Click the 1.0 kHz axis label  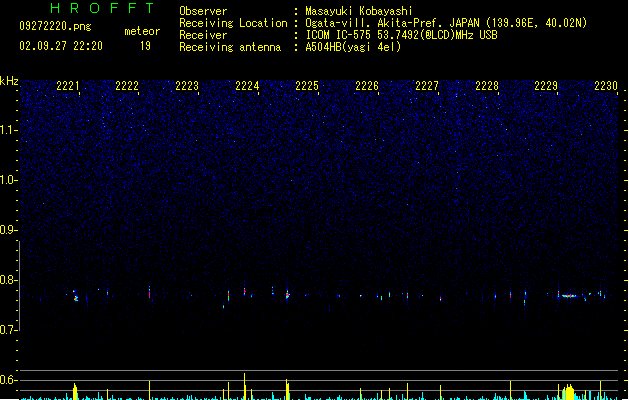8,180
